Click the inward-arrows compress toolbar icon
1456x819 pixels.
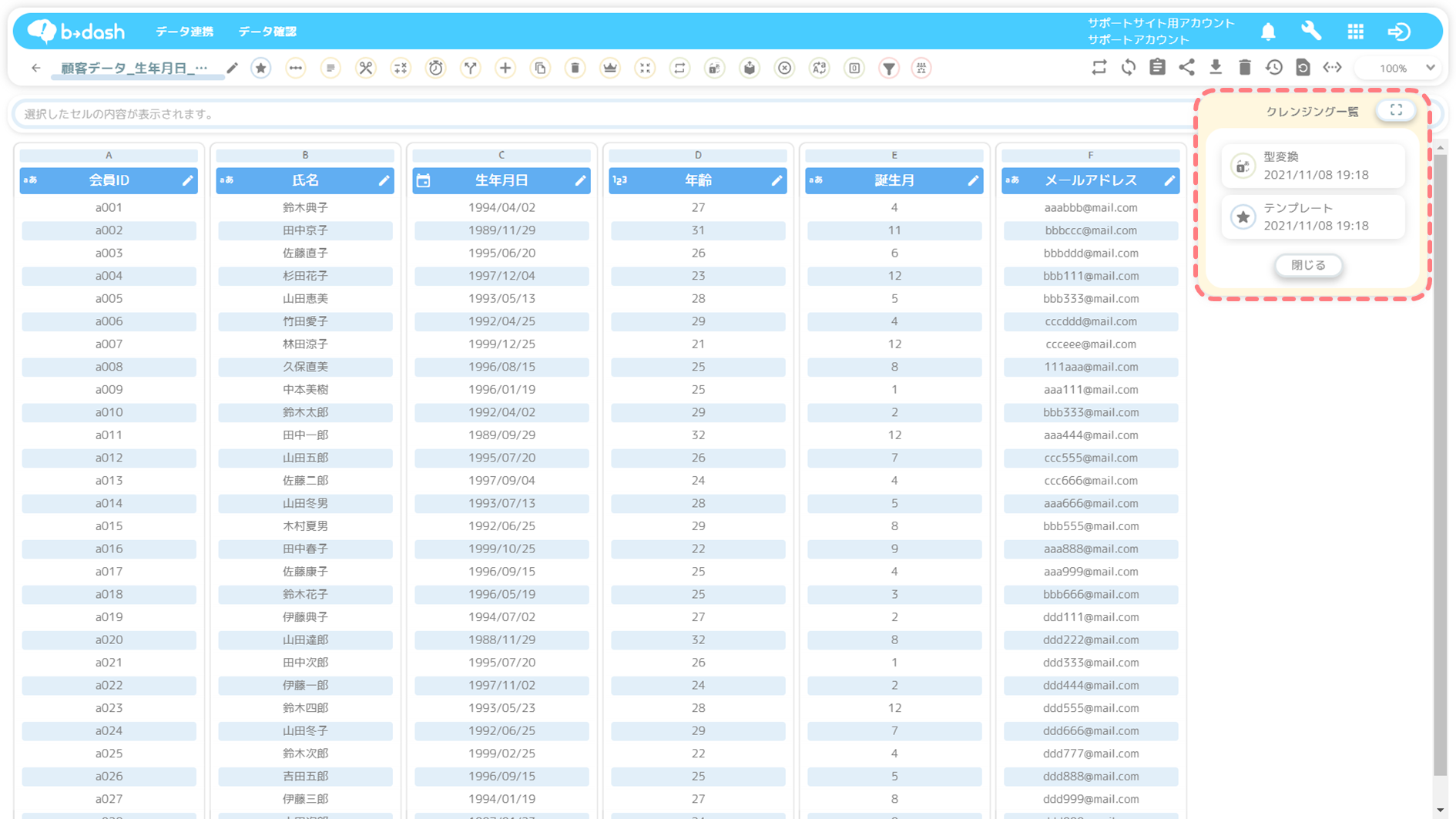645,68
